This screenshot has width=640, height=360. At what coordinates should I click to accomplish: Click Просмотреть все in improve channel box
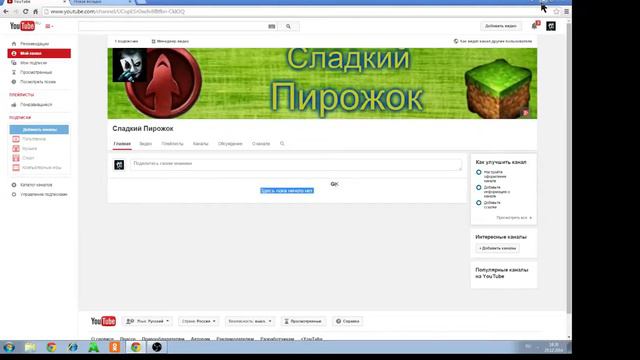tap(514, 218)
